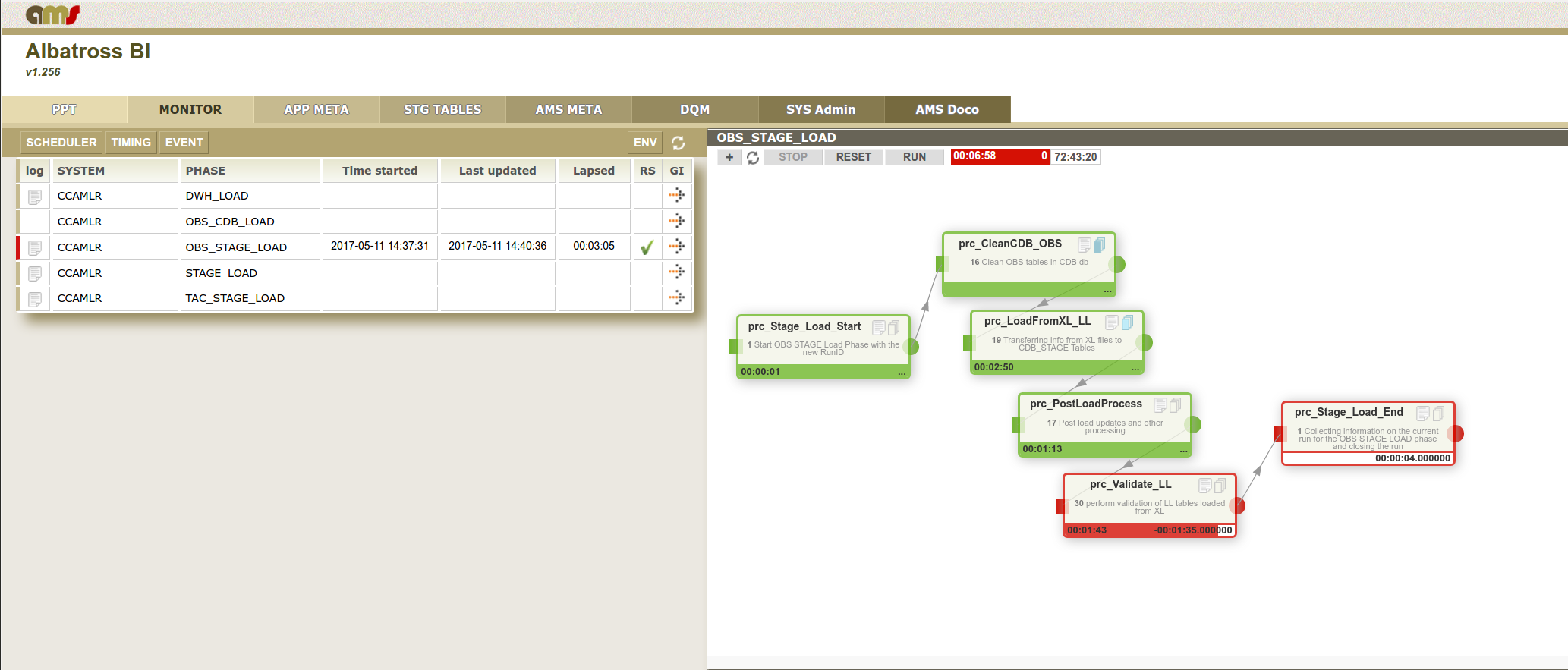Click log icon for TAC_STAGE_LOAD row
This screenshot has width=1568, height=670.
click(x=35, y=299)
